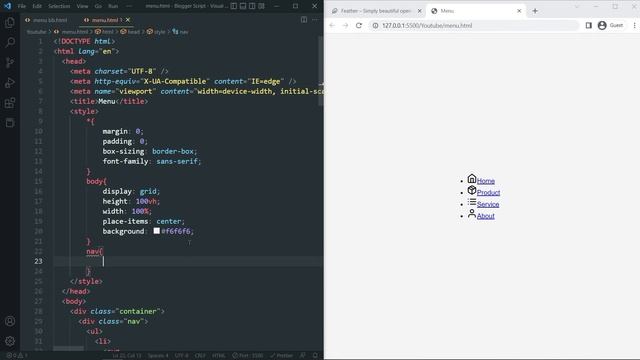This screenshot has height=360, width=640.
Task: Close the Menu browser tab
Action: 519,11
